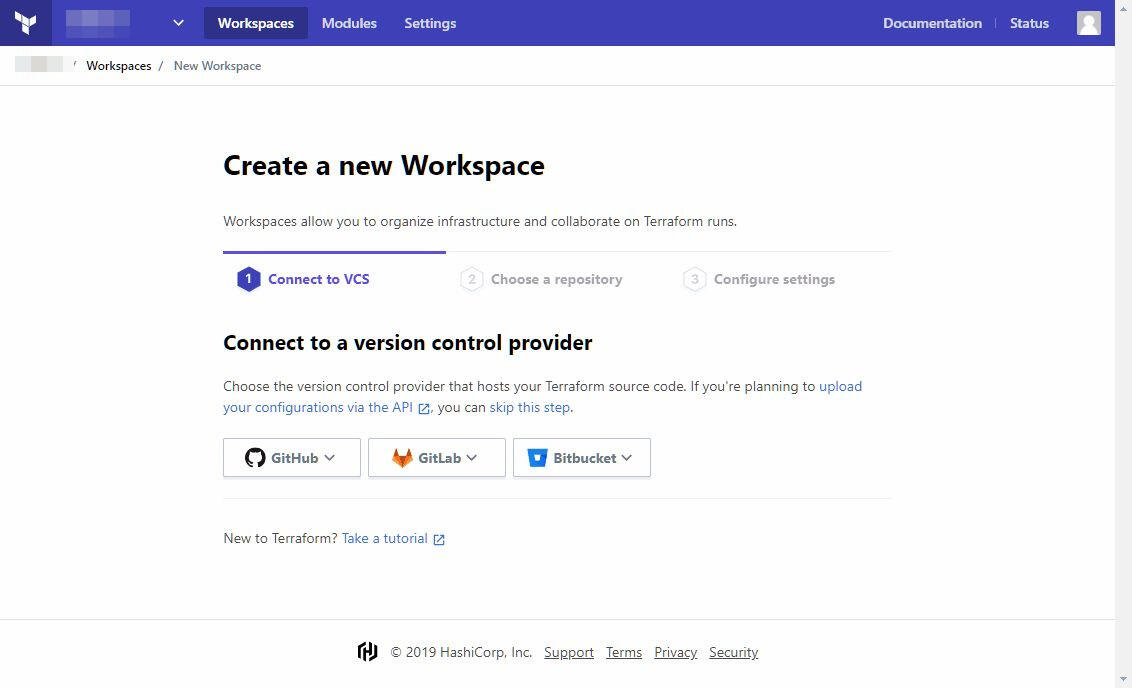Click the GitLab fox icon
Image resolution: width=1132 pixels, height=688 pixels.
[402, 458]
